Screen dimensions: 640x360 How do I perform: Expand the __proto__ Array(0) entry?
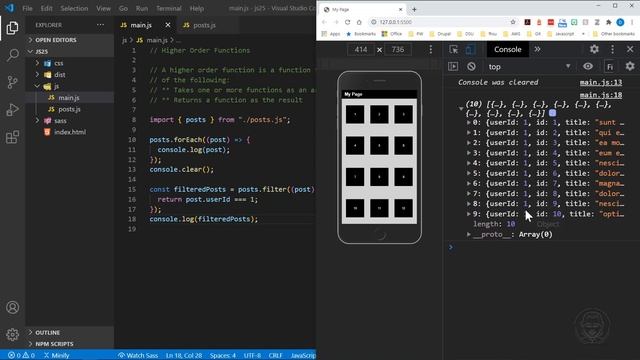click(469, 234)
